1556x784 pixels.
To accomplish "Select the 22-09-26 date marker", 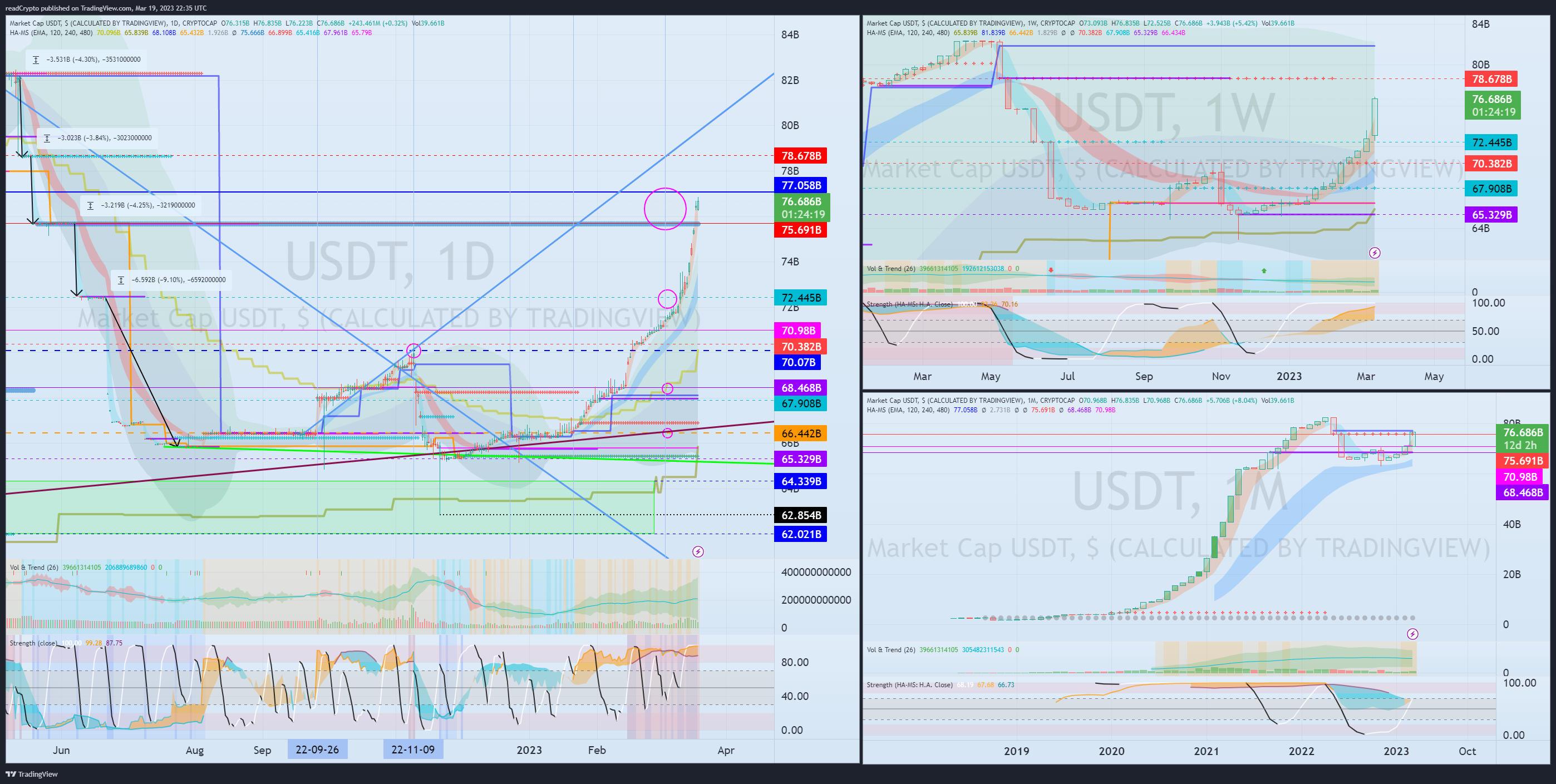I will [317, 750].
